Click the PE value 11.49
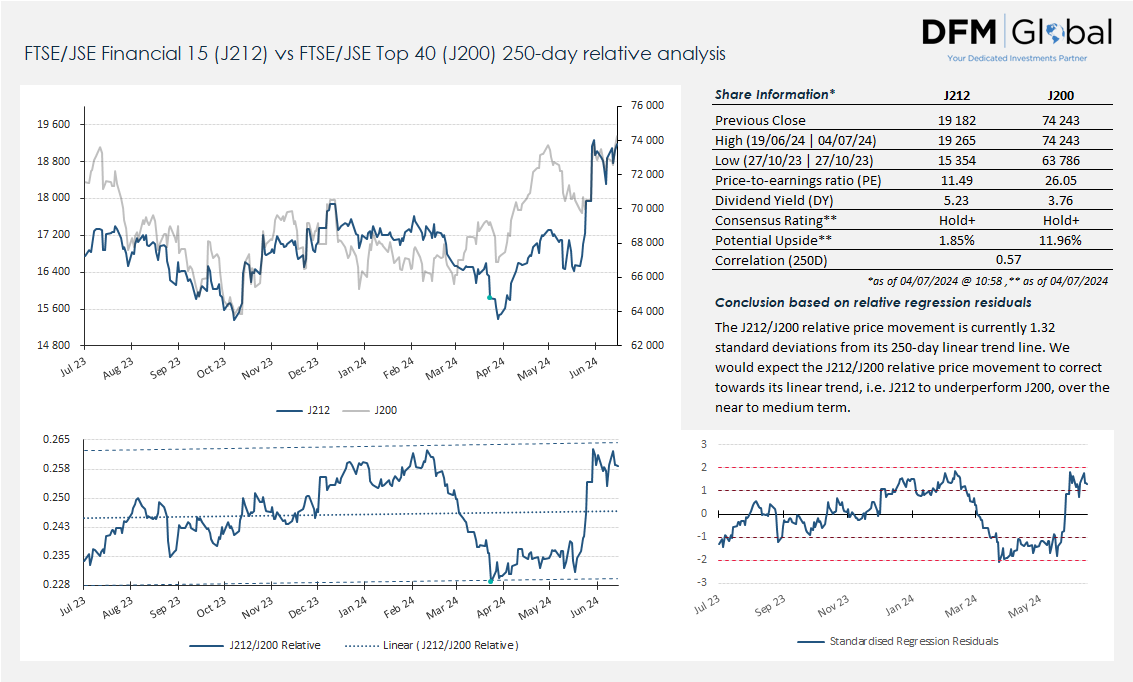The width and height of the screenshot is (1133, 682). coord(957,181)
